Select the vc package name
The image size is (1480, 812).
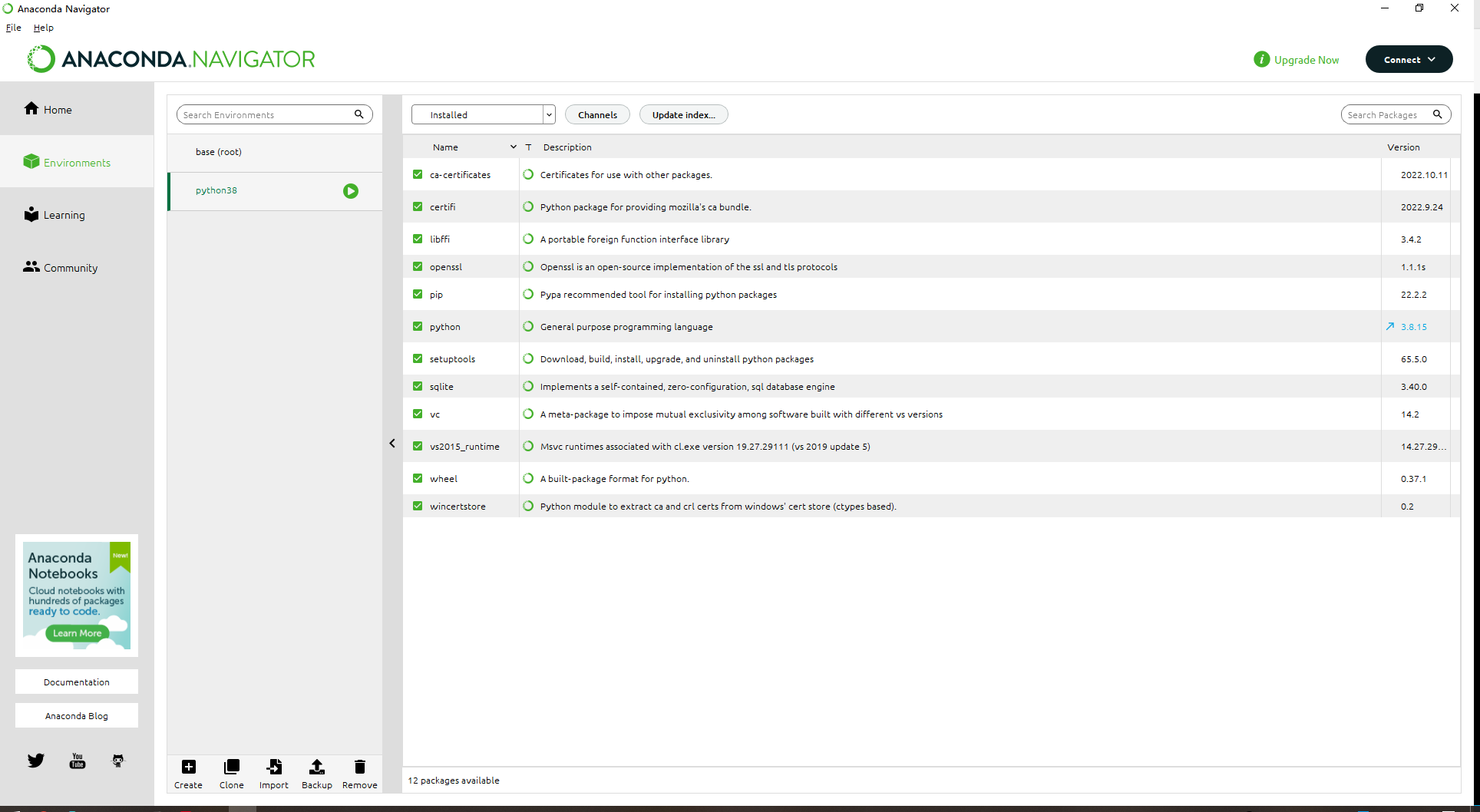click(434, 414)
